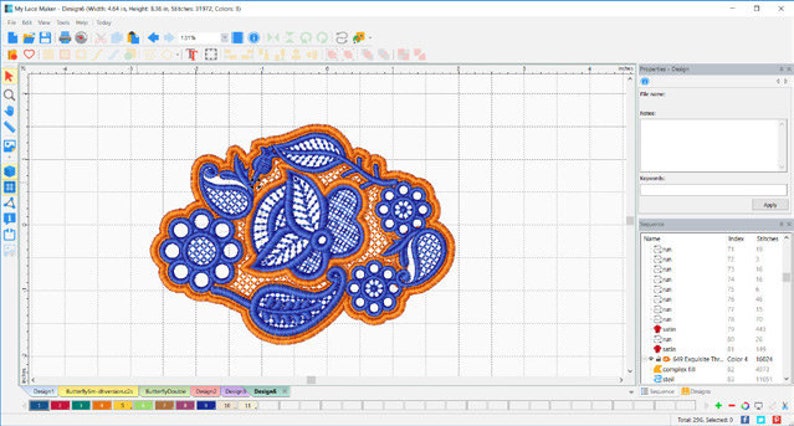Select the arrow selection tool
The image size is (794, 426).
coord(9,76)
